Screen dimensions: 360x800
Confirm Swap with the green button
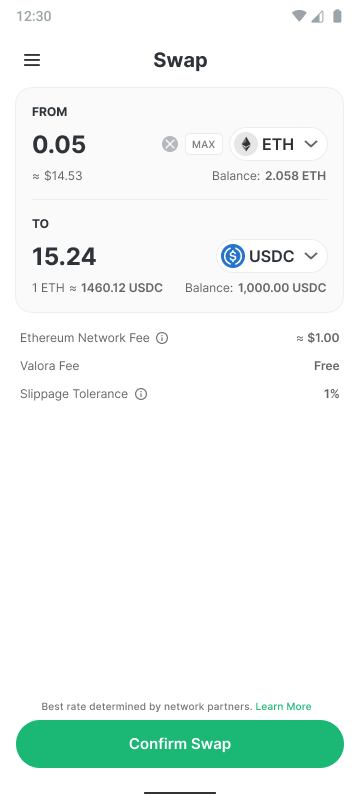[180, 743]
